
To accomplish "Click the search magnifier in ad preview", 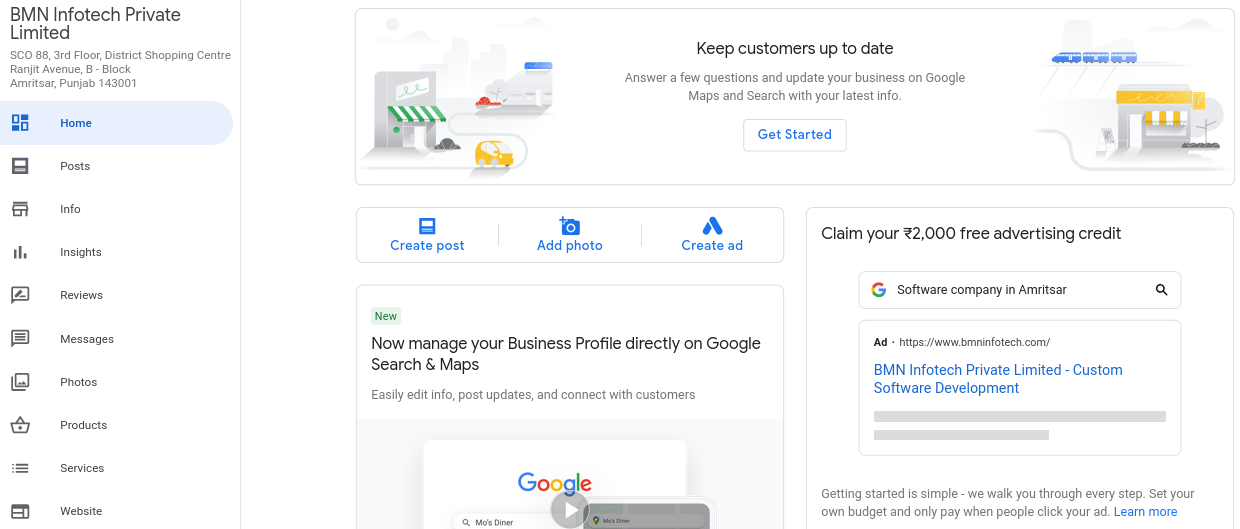I will (1162, 290).
